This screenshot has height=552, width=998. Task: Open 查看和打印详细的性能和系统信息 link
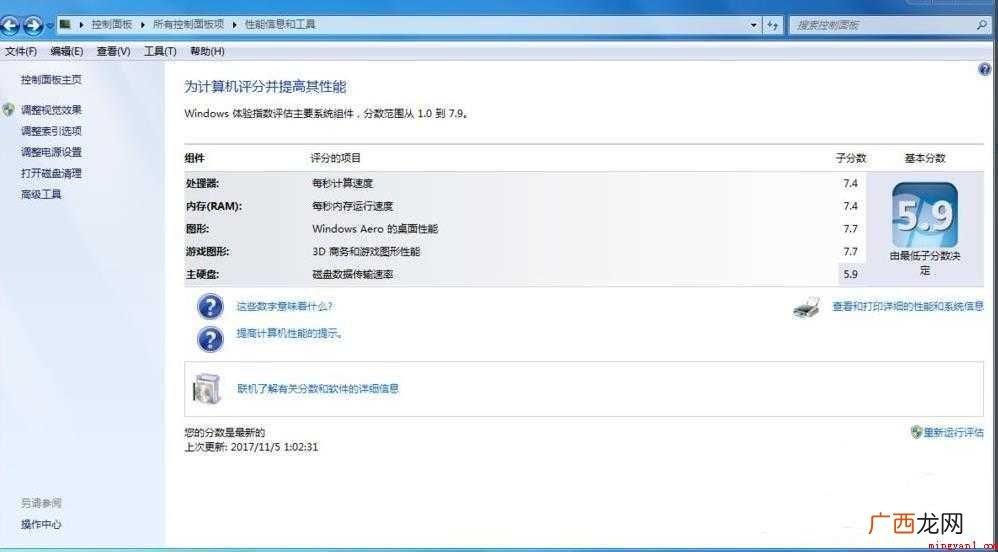coord(908,306)
